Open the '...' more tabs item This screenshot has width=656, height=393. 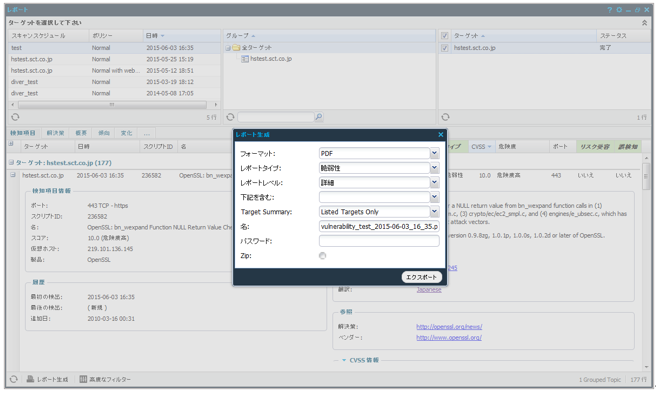click(147, 133)
